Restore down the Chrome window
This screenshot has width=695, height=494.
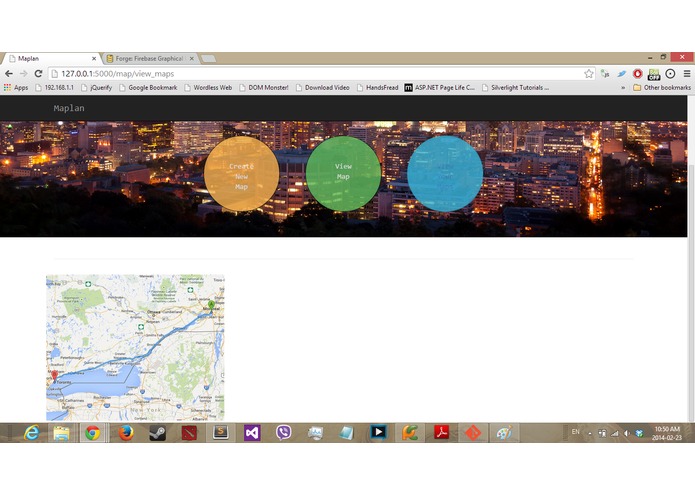click(x=663, y=57)
